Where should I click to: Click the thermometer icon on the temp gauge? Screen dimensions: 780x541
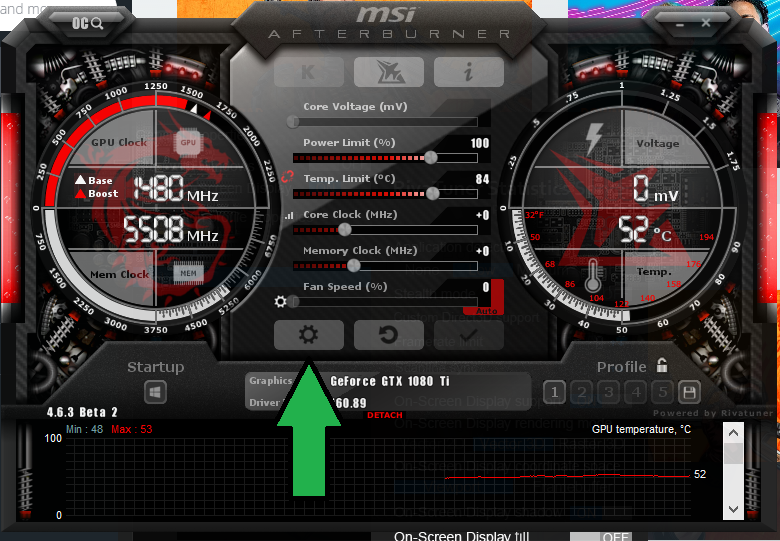point(592,275)
